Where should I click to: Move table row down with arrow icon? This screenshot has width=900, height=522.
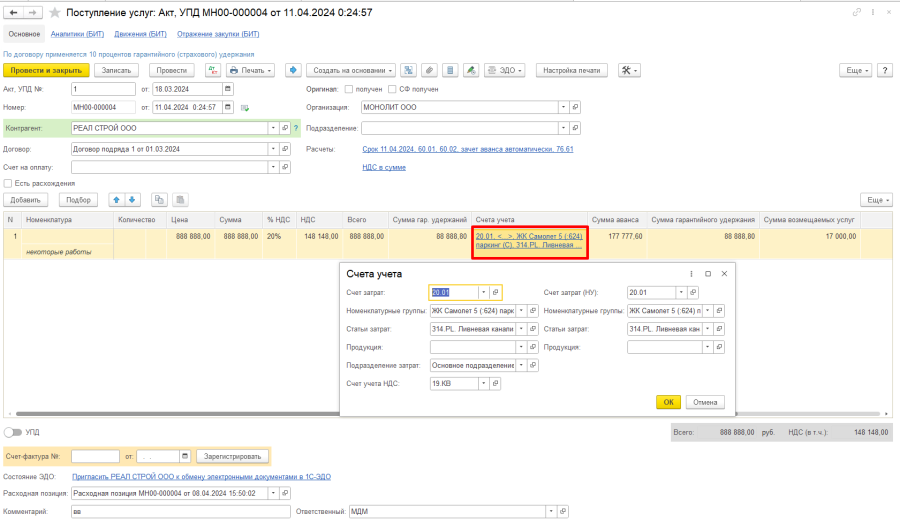(x=132, y=200)
